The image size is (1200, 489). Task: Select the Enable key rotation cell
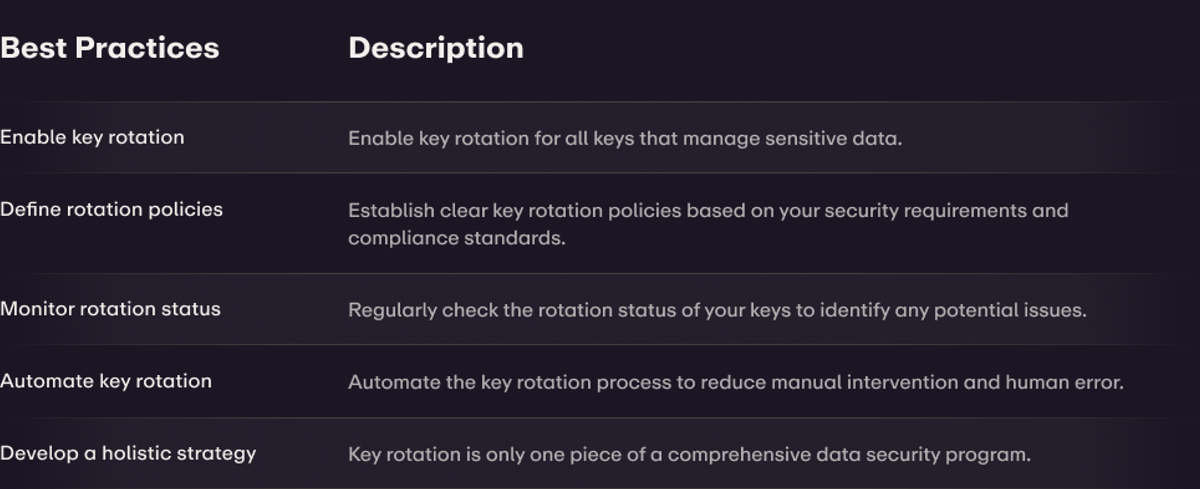tap(92, 138)
